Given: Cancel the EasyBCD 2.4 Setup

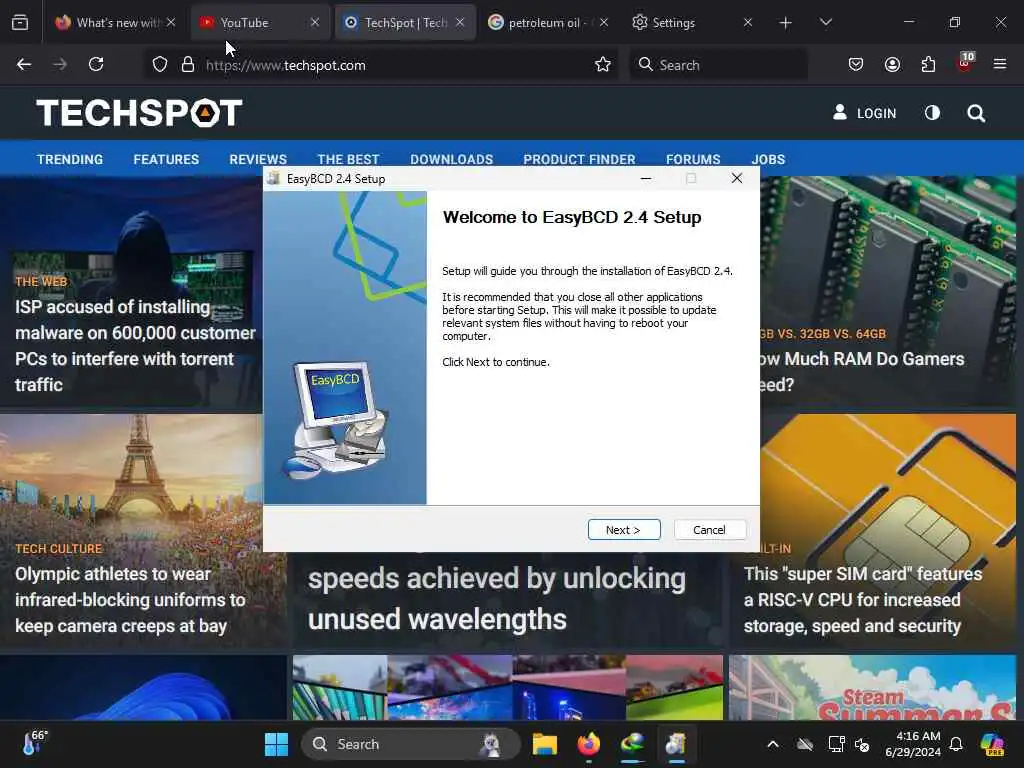Looking at the screenshot, I should point(710,530).
